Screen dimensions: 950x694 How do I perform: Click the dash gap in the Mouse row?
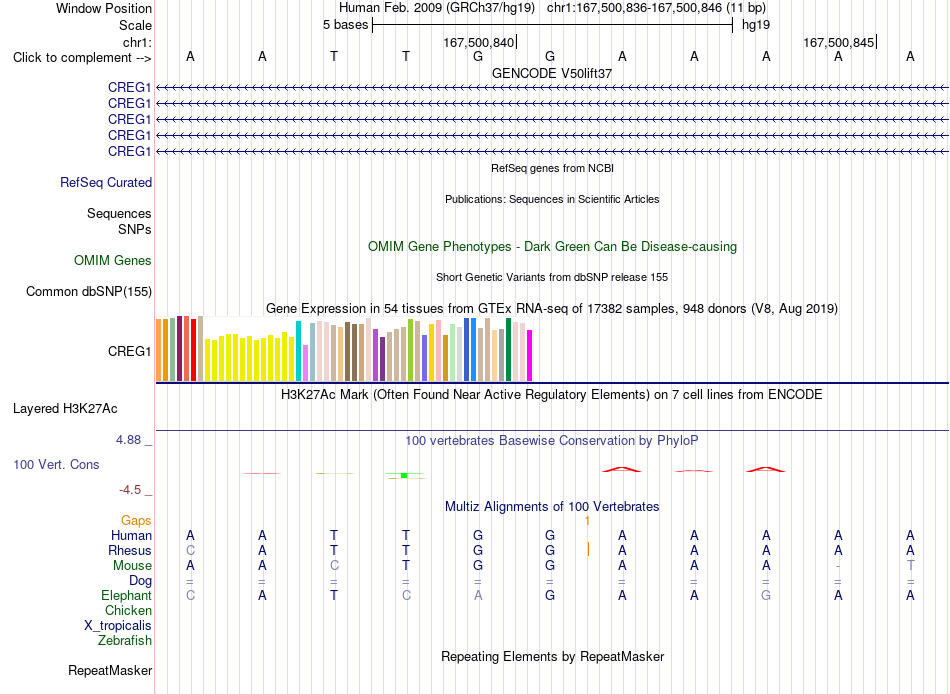click(838, 566)
